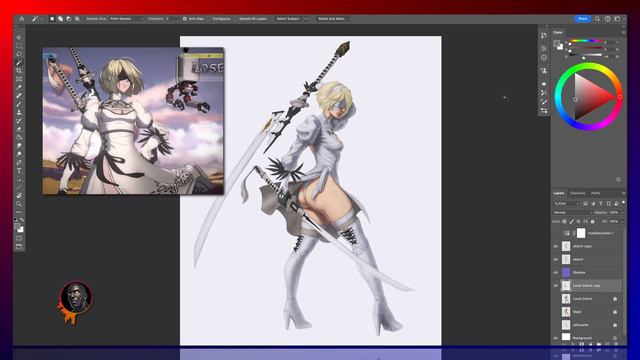This screenshot has height=360, width=640.
Task: Select the Gradient tool
Action: pos(19,138)
